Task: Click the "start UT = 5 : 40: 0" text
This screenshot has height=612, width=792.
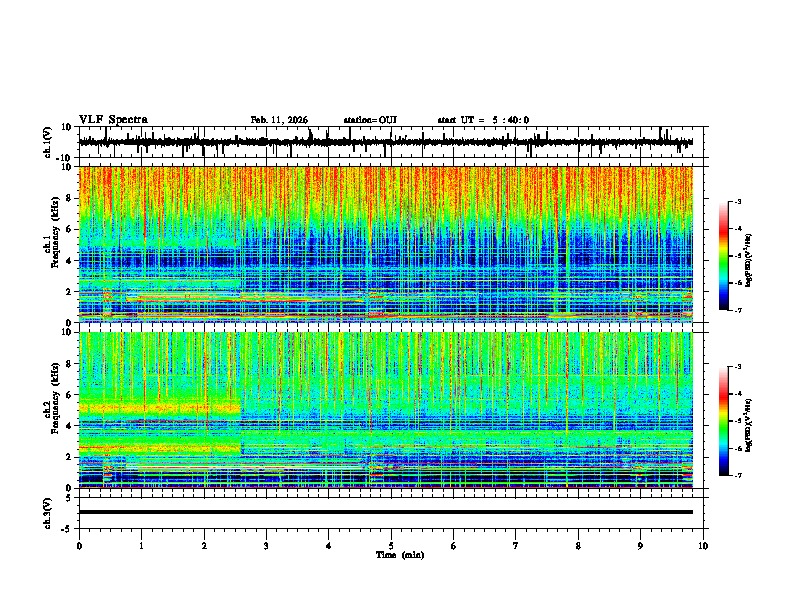Action: tap(483, 120)
